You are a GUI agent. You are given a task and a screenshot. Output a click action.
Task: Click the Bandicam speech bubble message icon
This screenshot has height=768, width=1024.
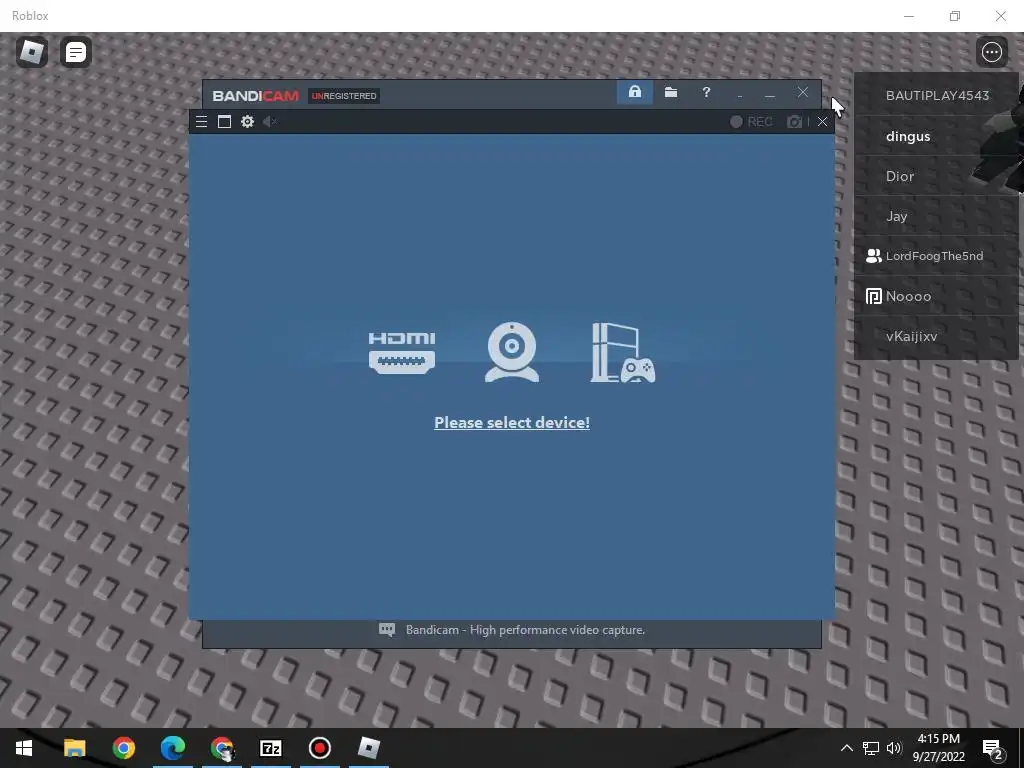pyautogui.click(x=387, y=630)
